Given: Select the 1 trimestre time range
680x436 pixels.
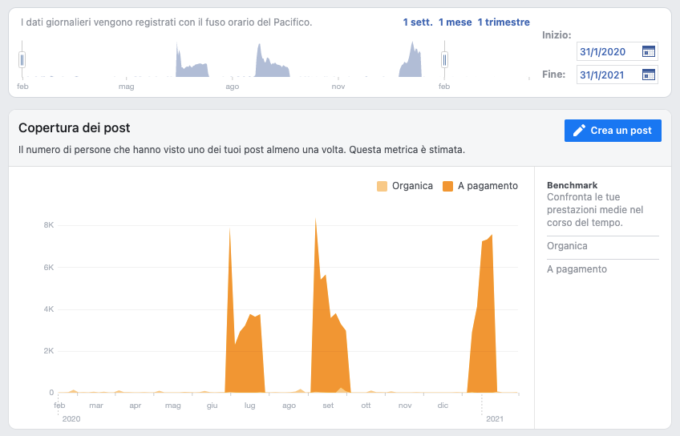Looking at the screenshot, I should tap(503, 22).
